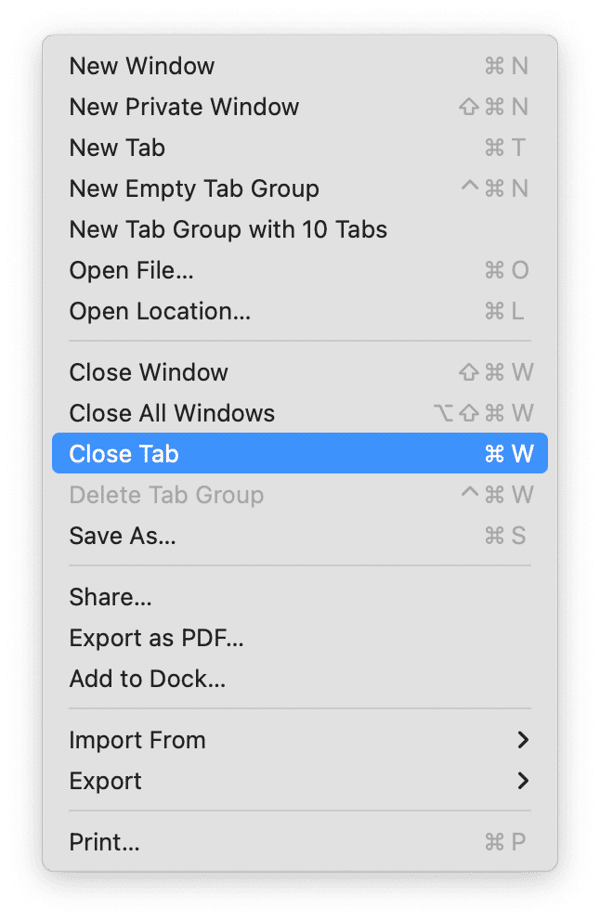The image size is (600, 921).
Task: Open the Share… option
Action: point(110,598)
